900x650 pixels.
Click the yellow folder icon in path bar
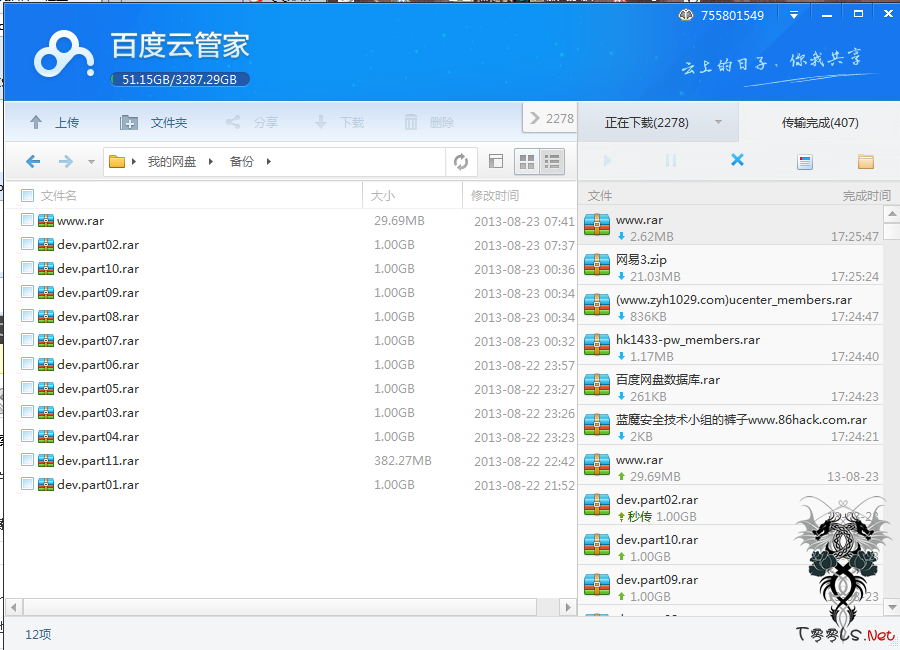tap(117, 161)
